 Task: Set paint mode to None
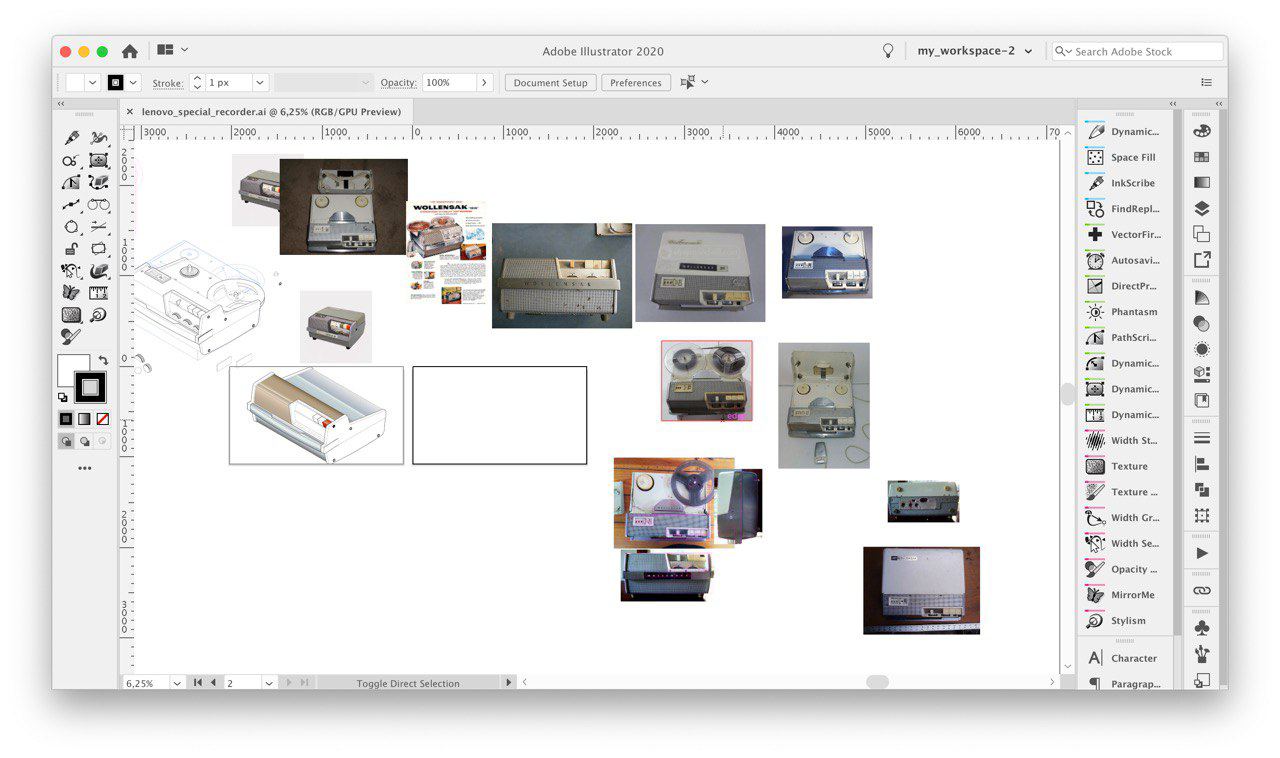(102, 419)
